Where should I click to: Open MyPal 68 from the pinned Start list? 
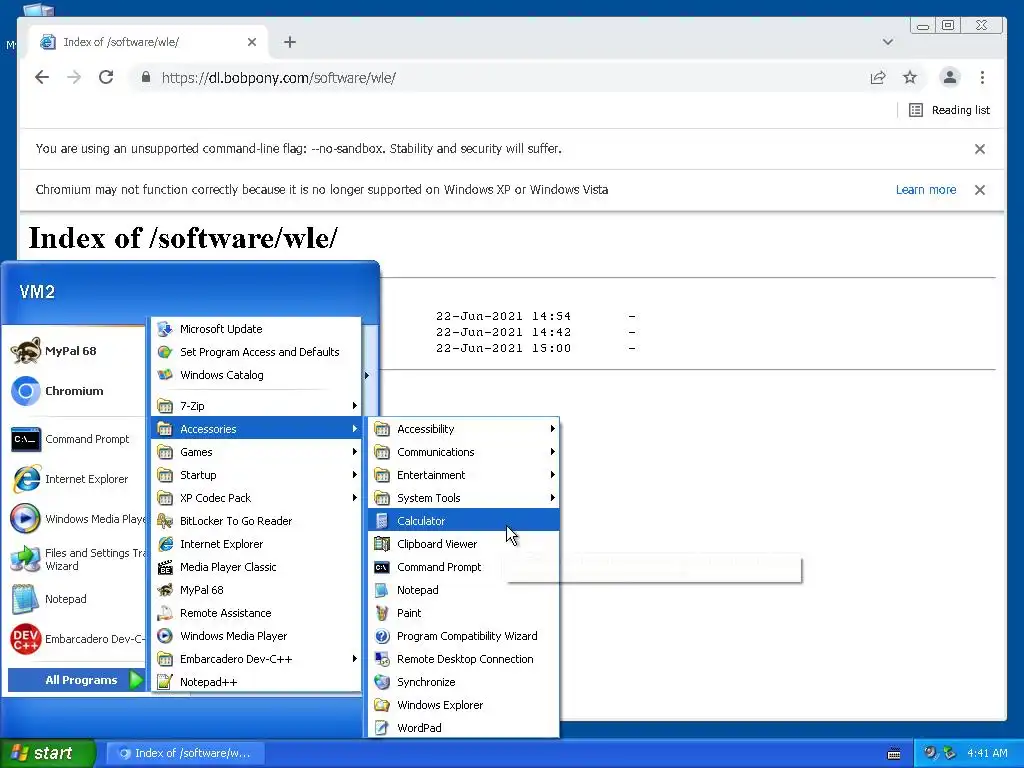[74, 351]
